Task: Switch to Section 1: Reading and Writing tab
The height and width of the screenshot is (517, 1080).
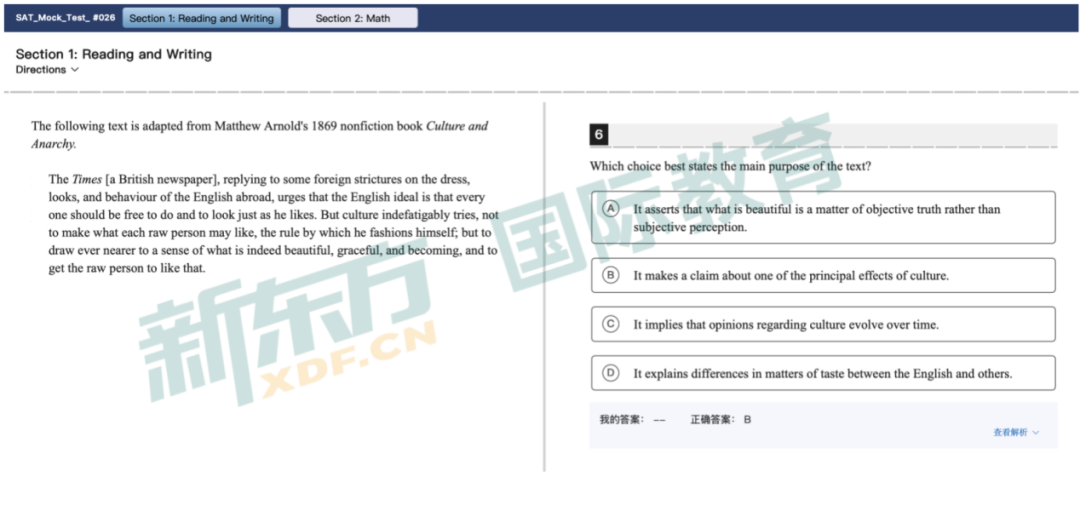Action: pyautogui.click(x=202, y=19)
